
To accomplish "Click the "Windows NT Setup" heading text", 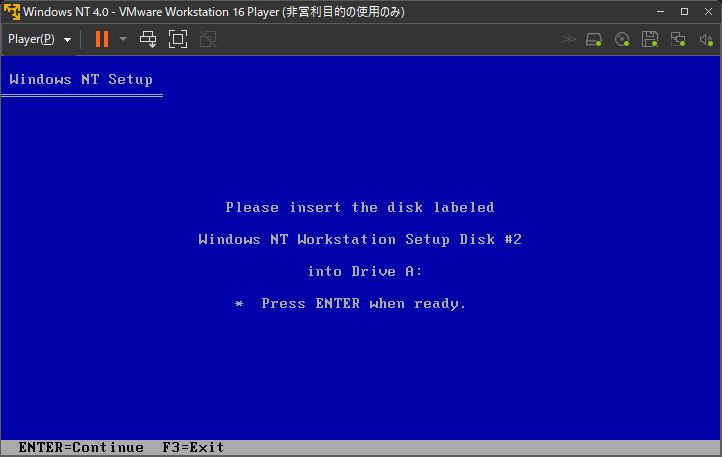I will (81, 79).
